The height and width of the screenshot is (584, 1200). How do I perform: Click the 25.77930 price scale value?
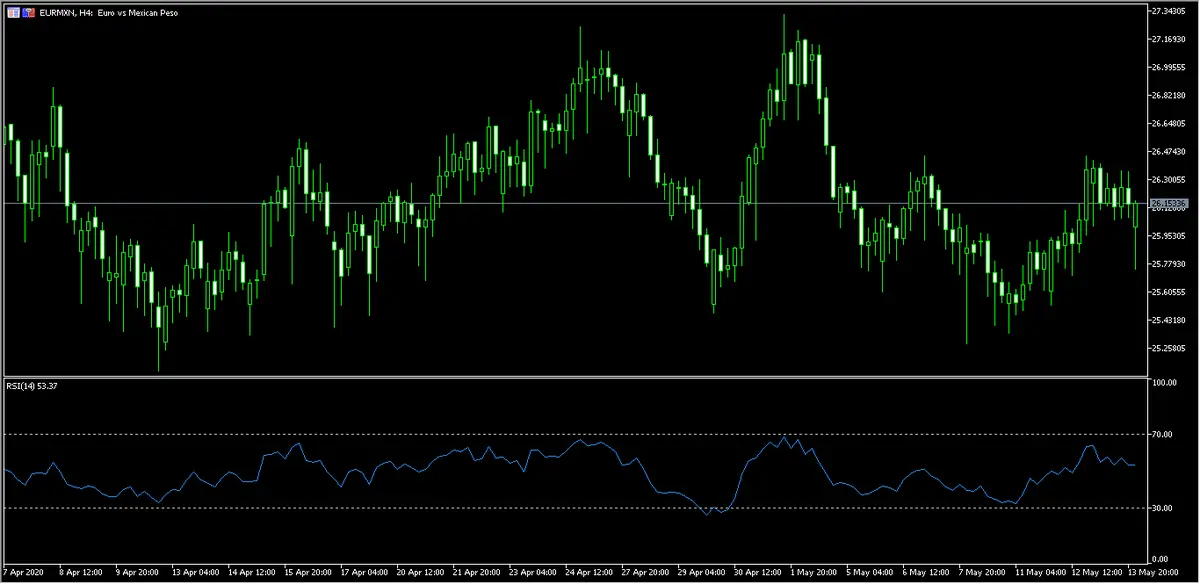[x=1168, y=264]
